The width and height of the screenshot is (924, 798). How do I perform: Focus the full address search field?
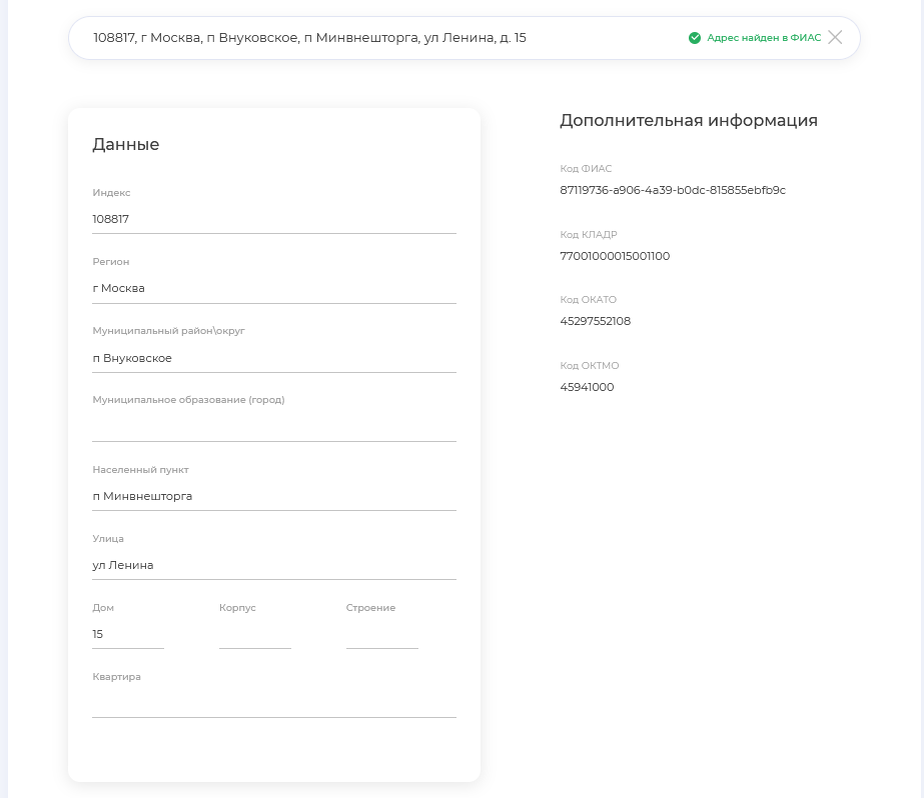point(380,38)
